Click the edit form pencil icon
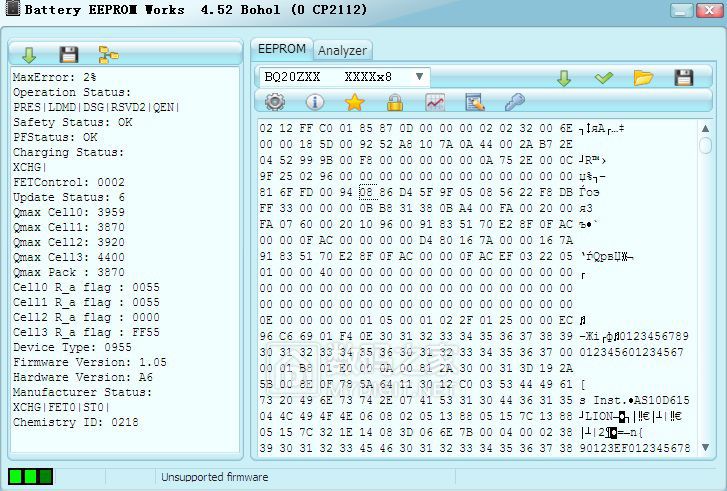This screenshot has width=727, height=491. pos(475,102)
